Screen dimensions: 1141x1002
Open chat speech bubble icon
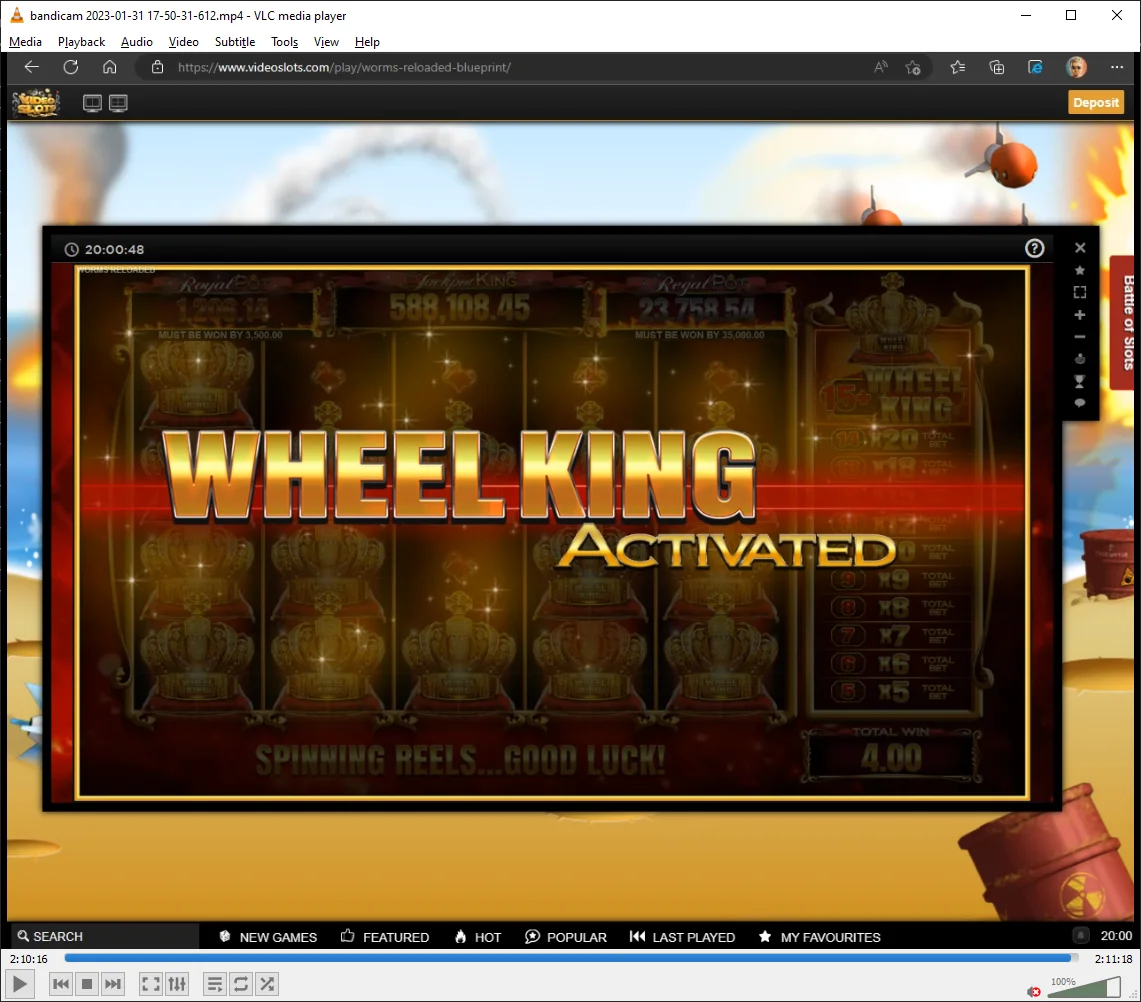[x=1080, y=403]
